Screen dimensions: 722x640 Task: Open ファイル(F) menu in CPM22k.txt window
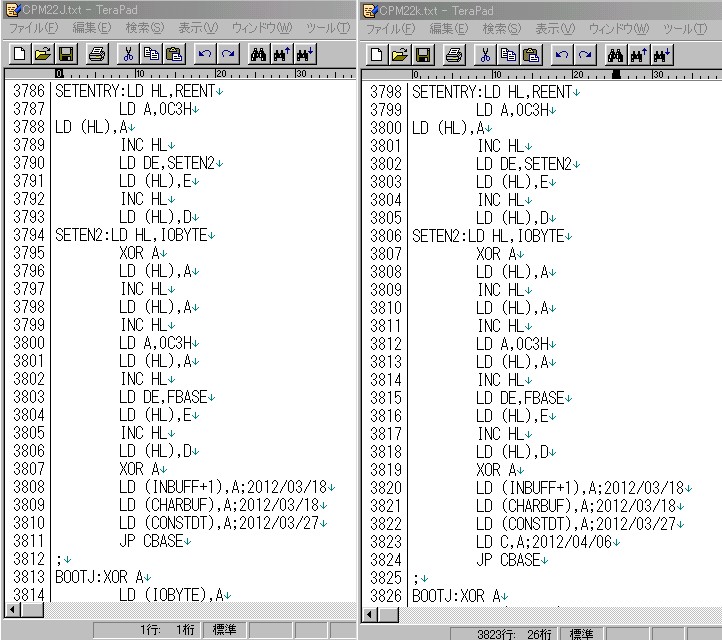(x=390, y=29)
